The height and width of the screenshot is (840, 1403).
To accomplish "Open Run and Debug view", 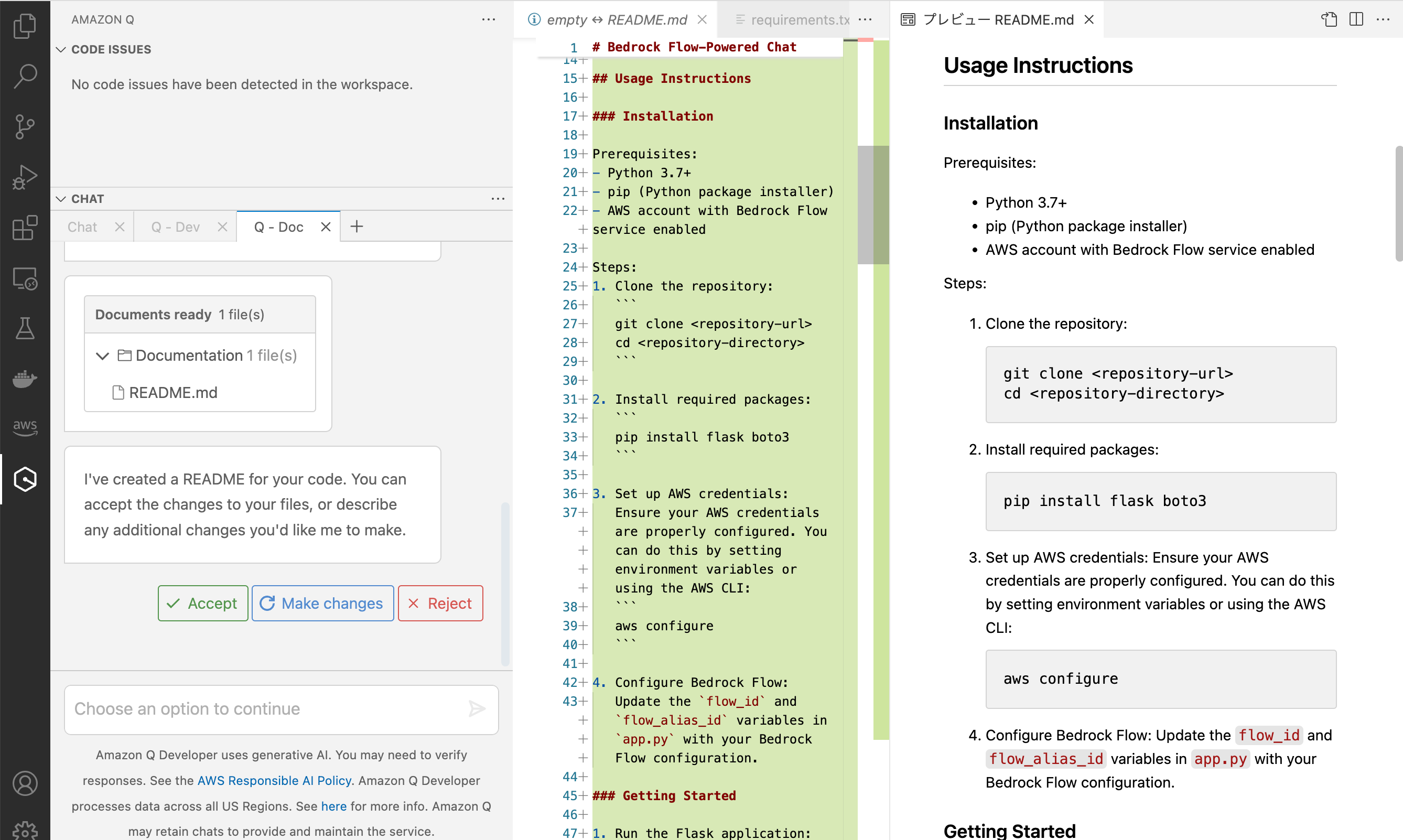I will pyautogui.click(x=25, y=177).
